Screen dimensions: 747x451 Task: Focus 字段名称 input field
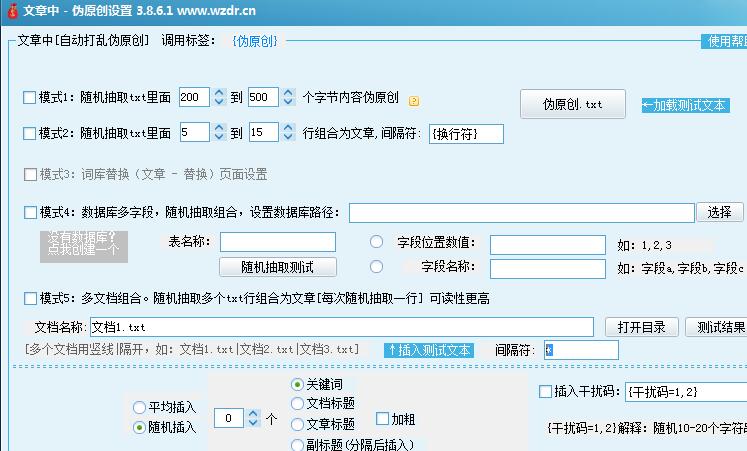point(548,269)
